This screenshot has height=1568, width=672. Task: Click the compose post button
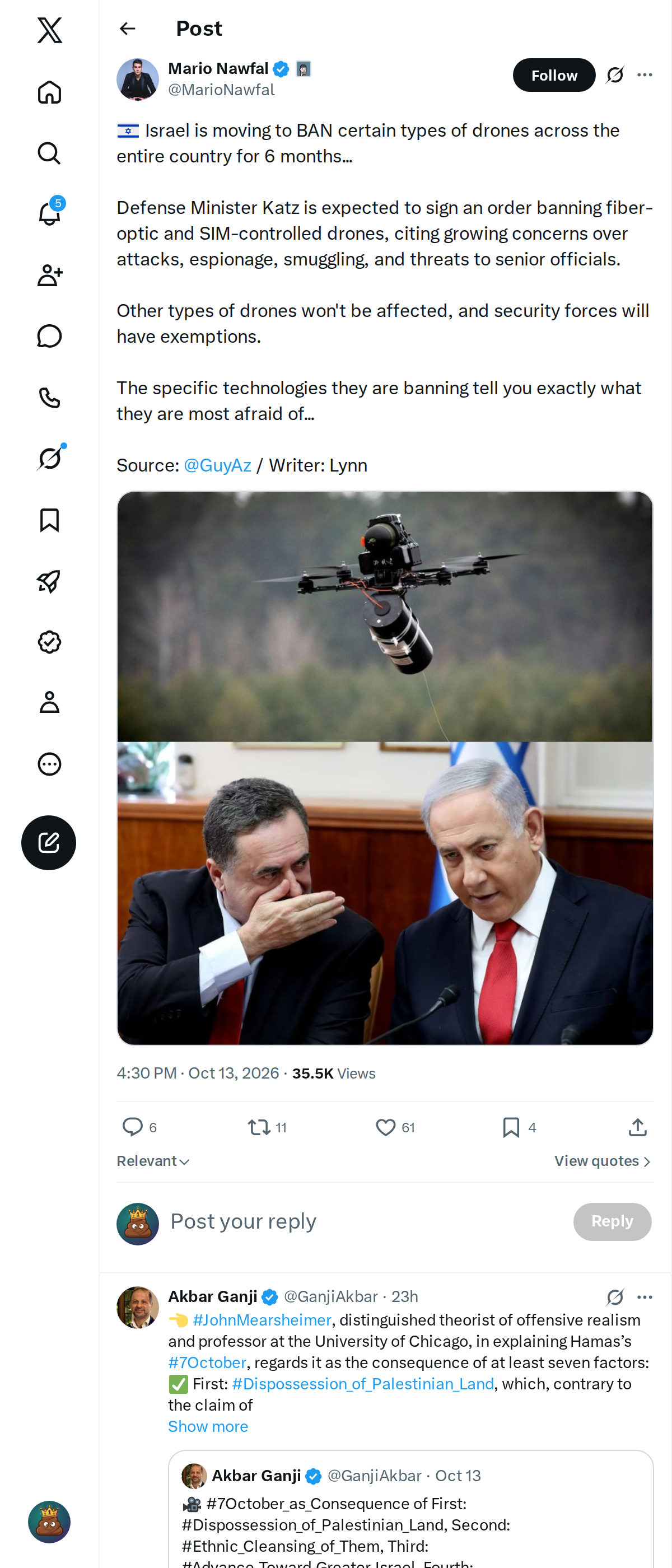(x=49, y=842)
